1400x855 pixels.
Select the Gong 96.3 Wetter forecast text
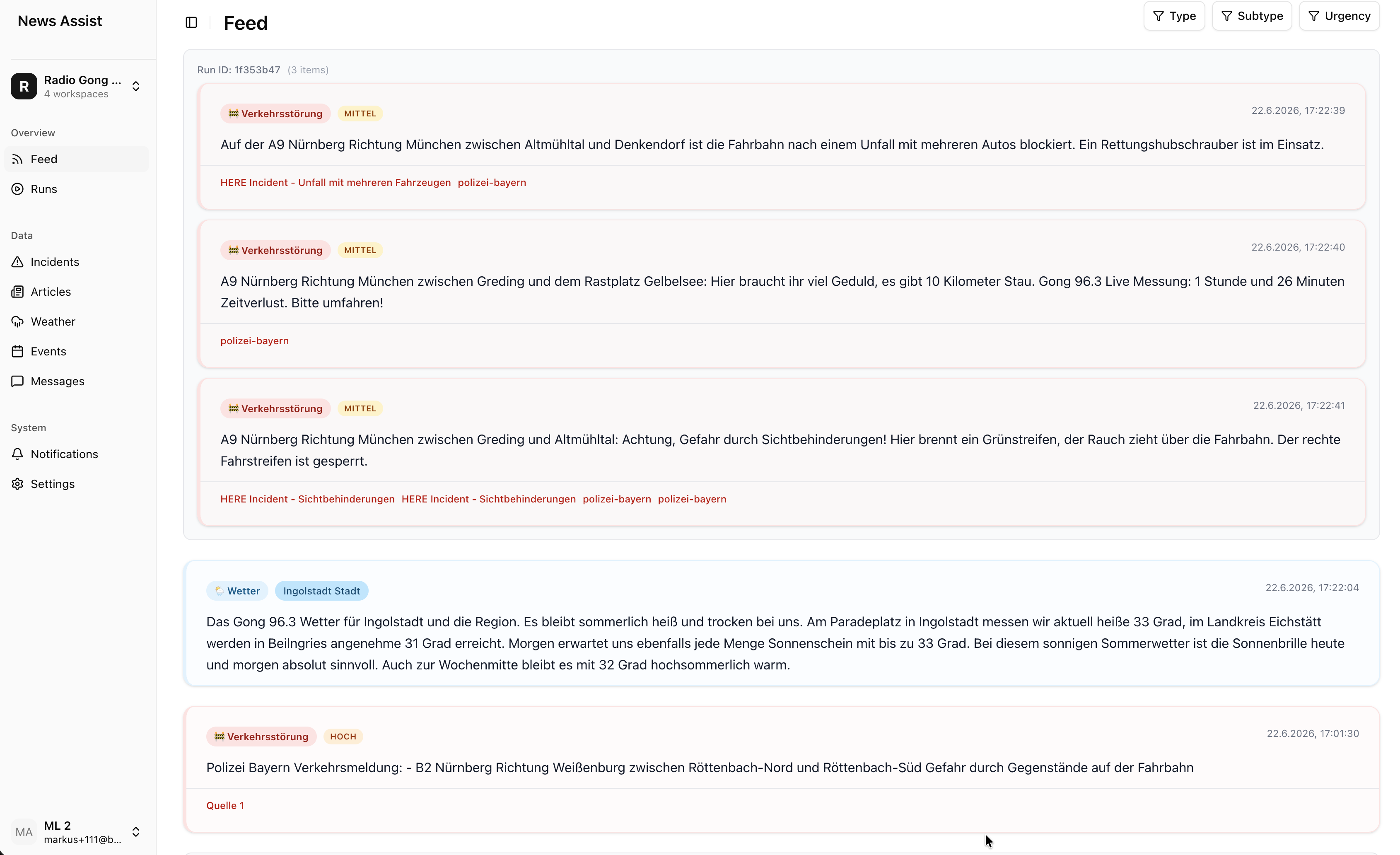pos(775,644)
